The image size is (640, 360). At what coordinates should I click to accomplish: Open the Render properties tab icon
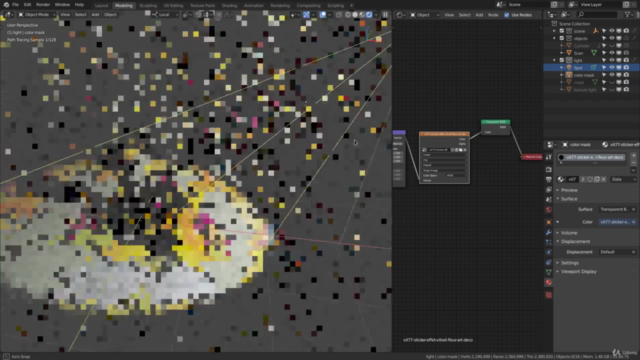point(549,169)
